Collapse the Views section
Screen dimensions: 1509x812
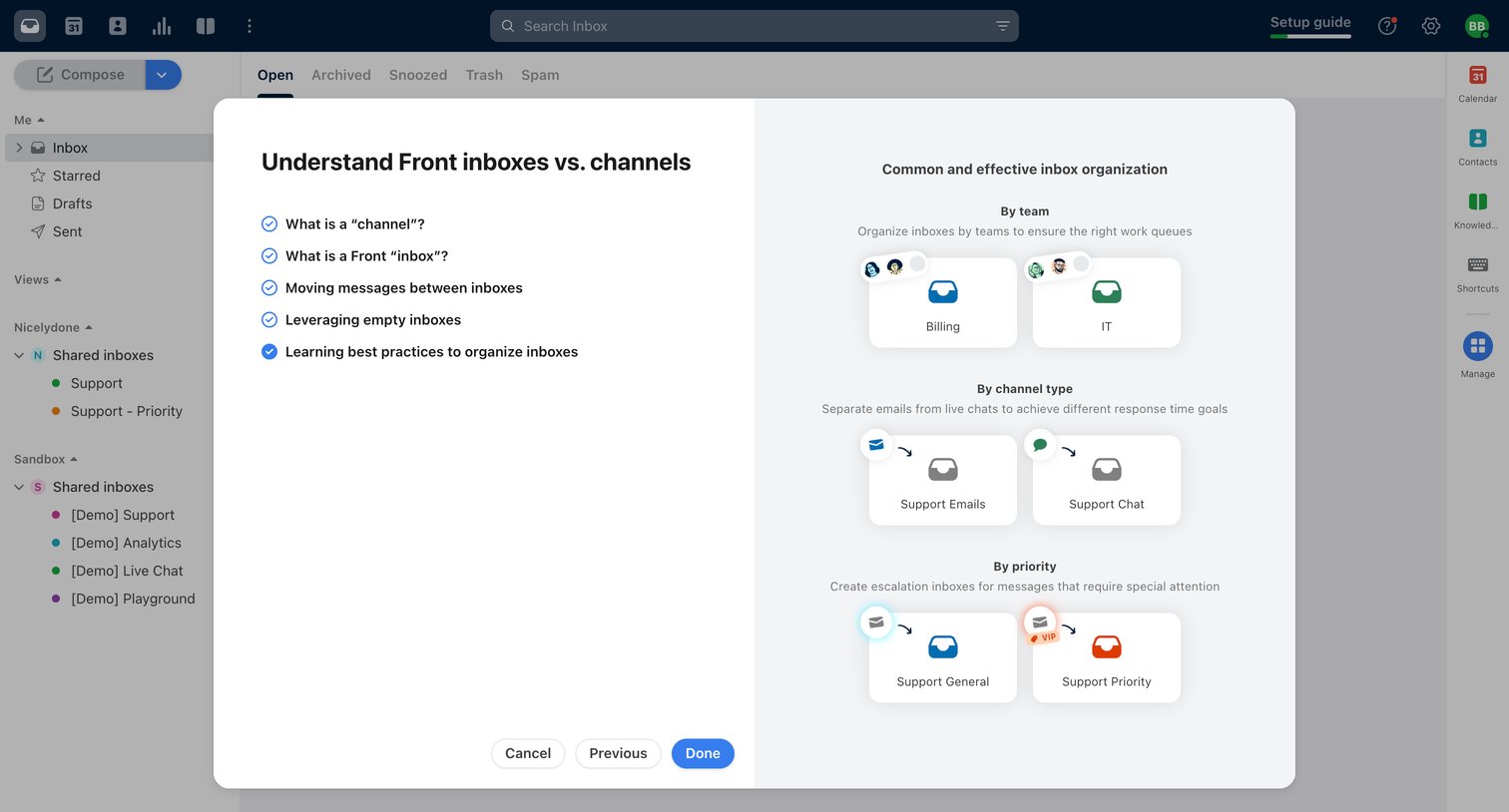[x=38, y=279]
